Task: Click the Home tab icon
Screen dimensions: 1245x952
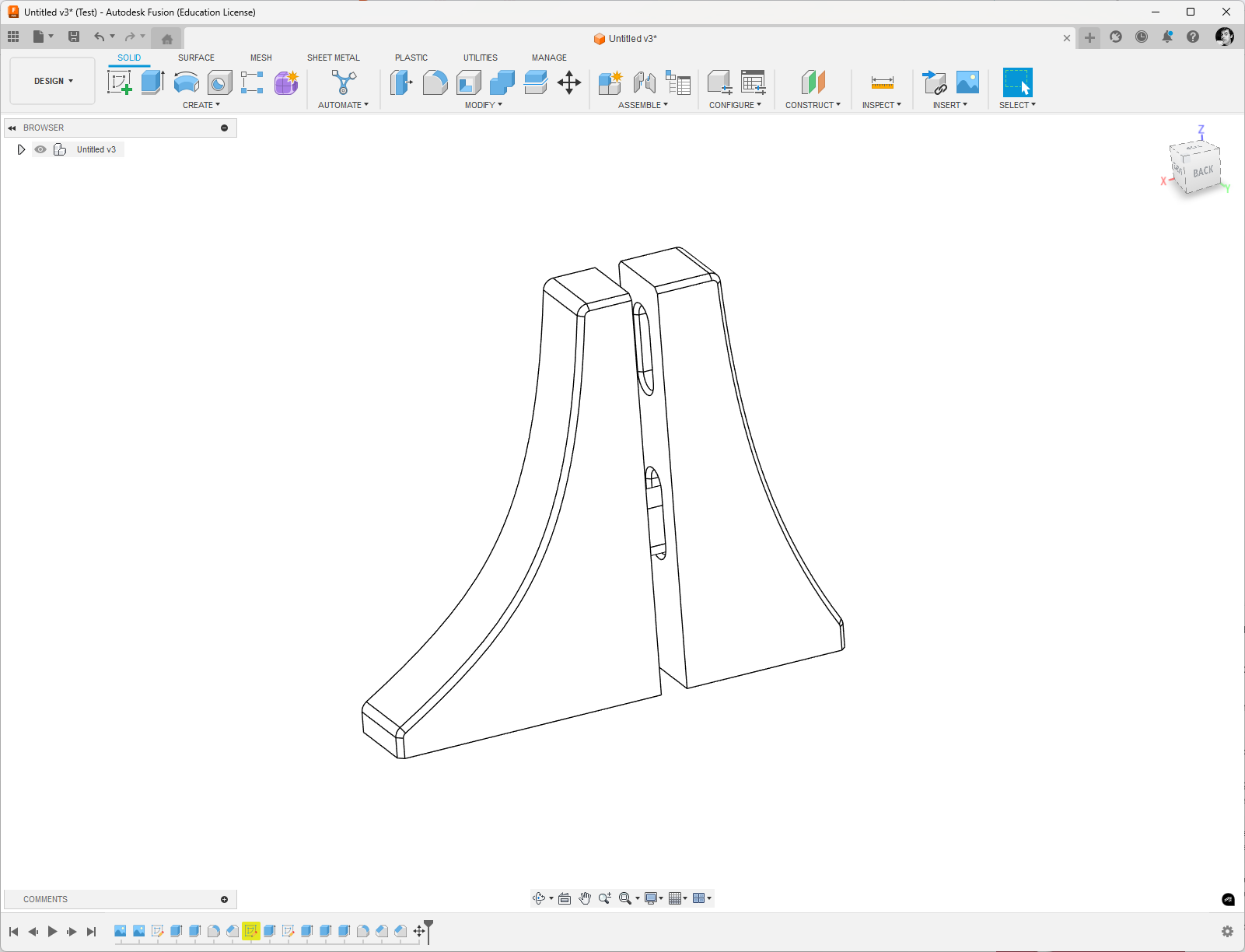Action: tap(166, 38)
